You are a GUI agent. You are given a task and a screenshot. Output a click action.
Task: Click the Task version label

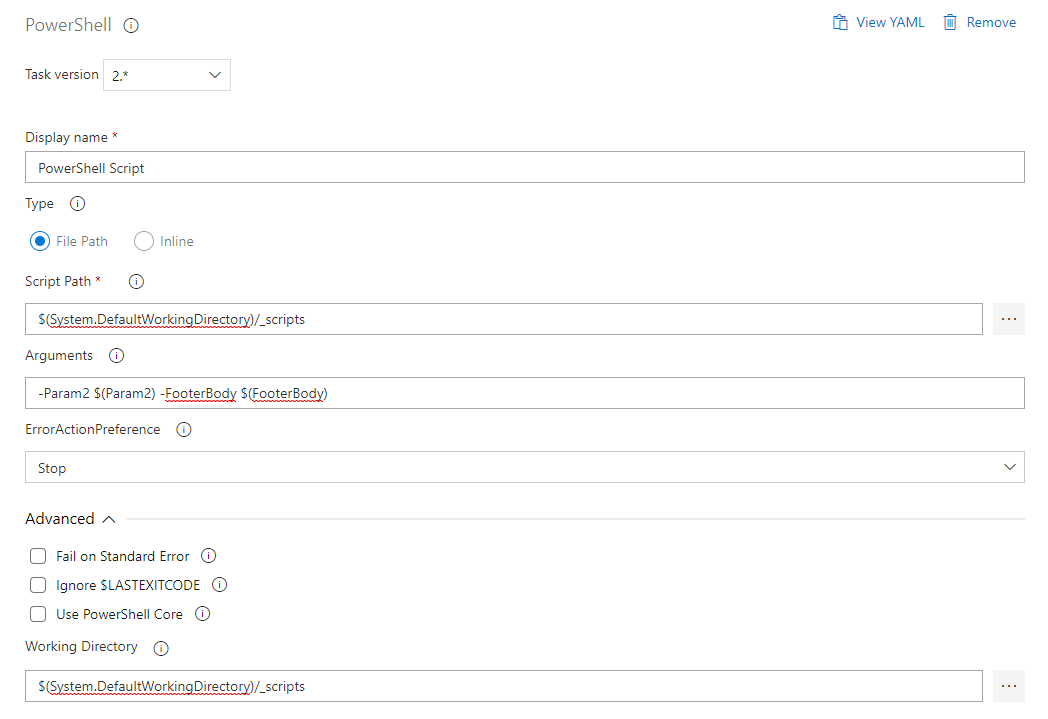click(61, 74)
